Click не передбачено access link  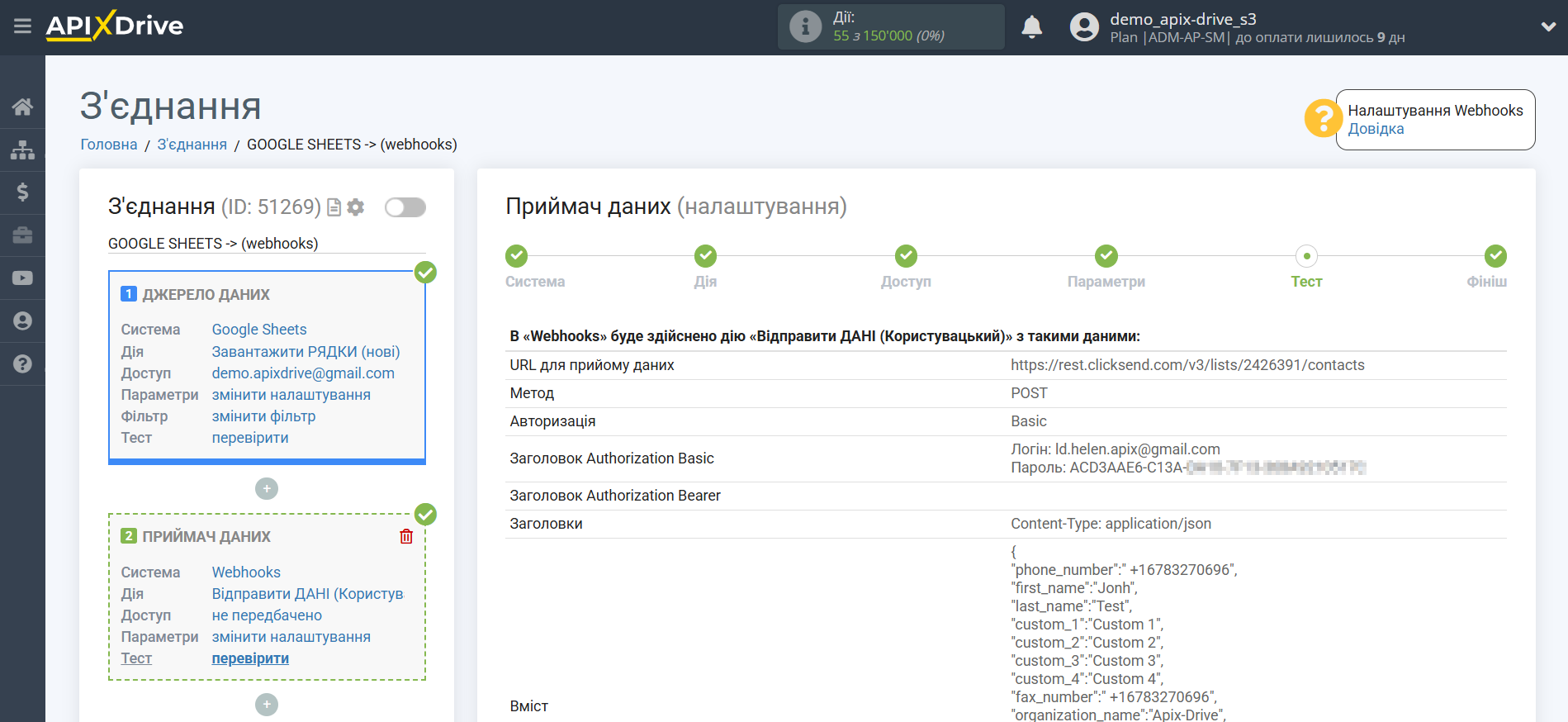[x=267, y=615]
